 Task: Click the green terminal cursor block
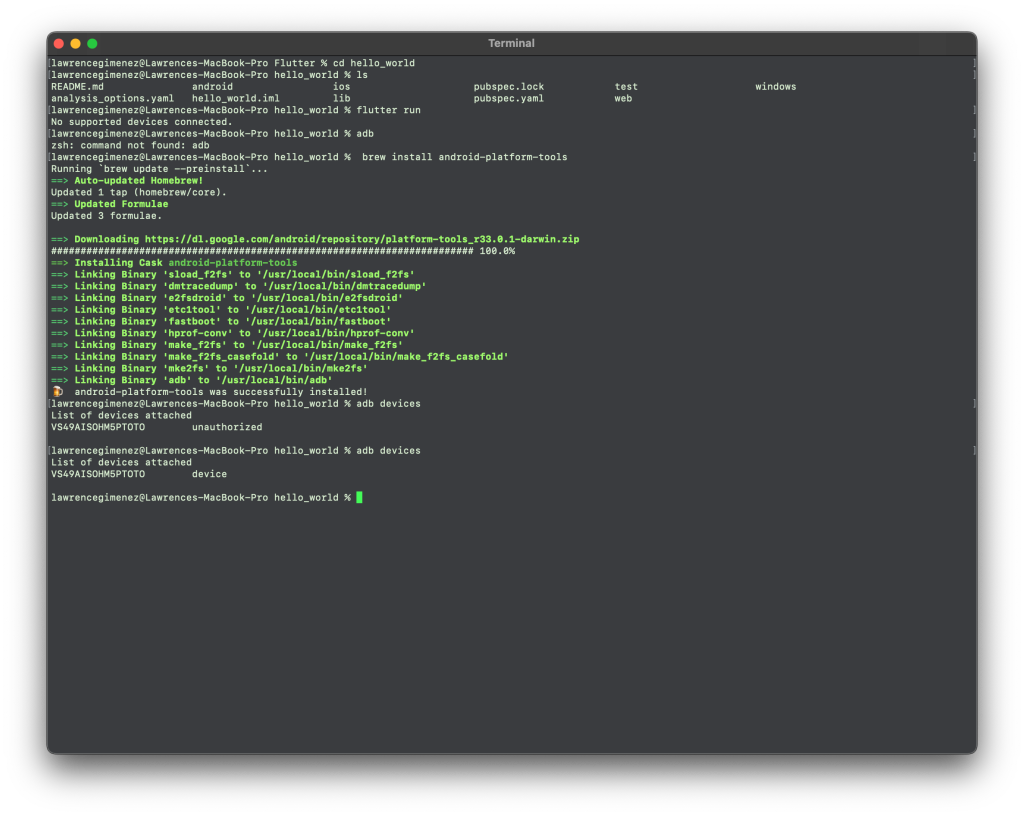(359, 497)
